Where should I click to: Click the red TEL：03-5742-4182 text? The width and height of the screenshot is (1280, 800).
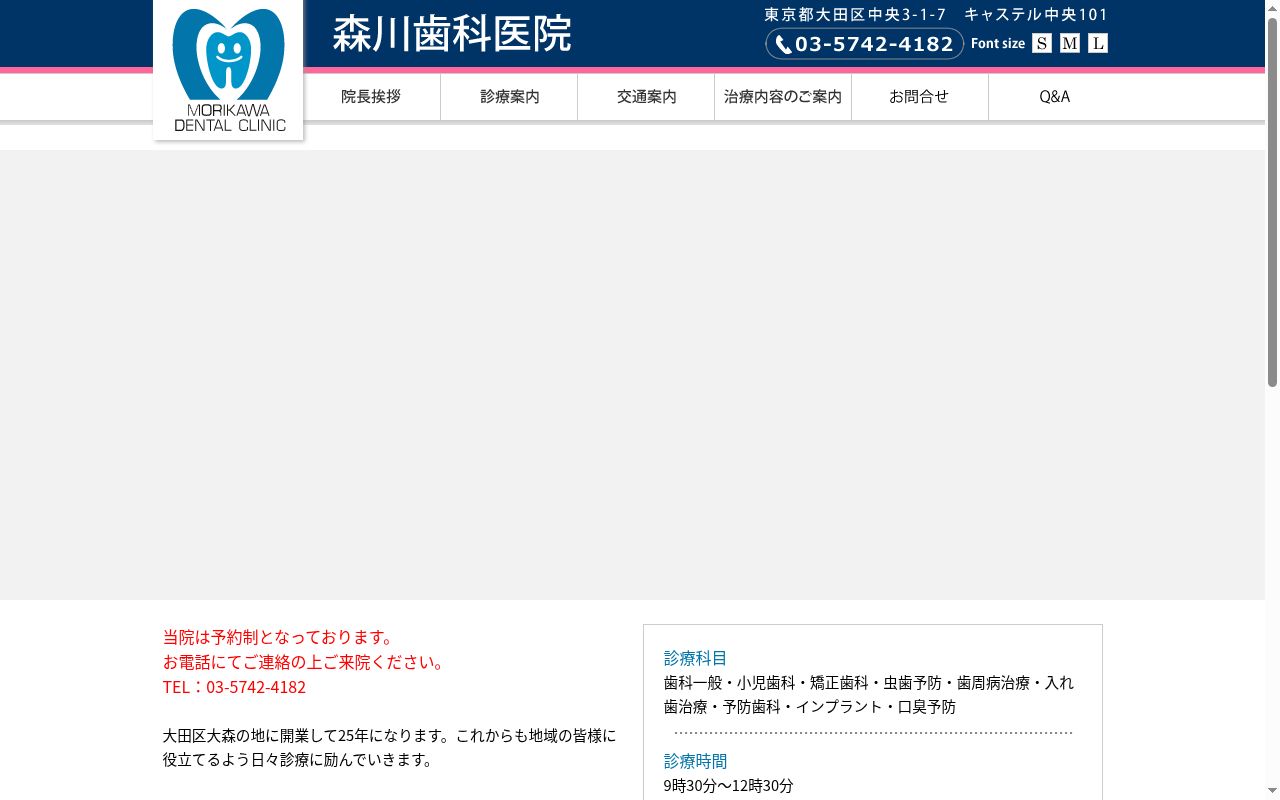(234, 687)
